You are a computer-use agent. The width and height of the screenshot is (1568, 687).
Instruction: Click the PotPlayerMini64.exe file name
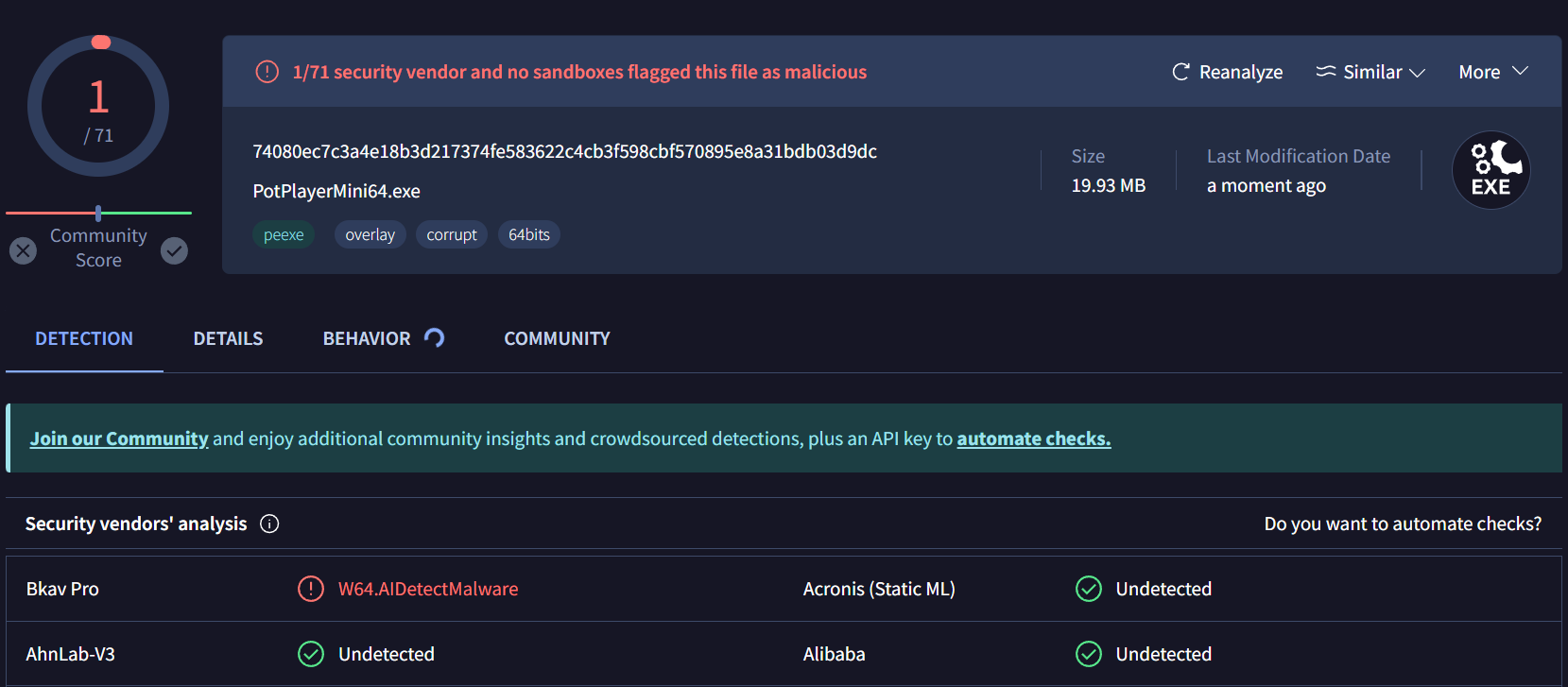tap(336, 191)
